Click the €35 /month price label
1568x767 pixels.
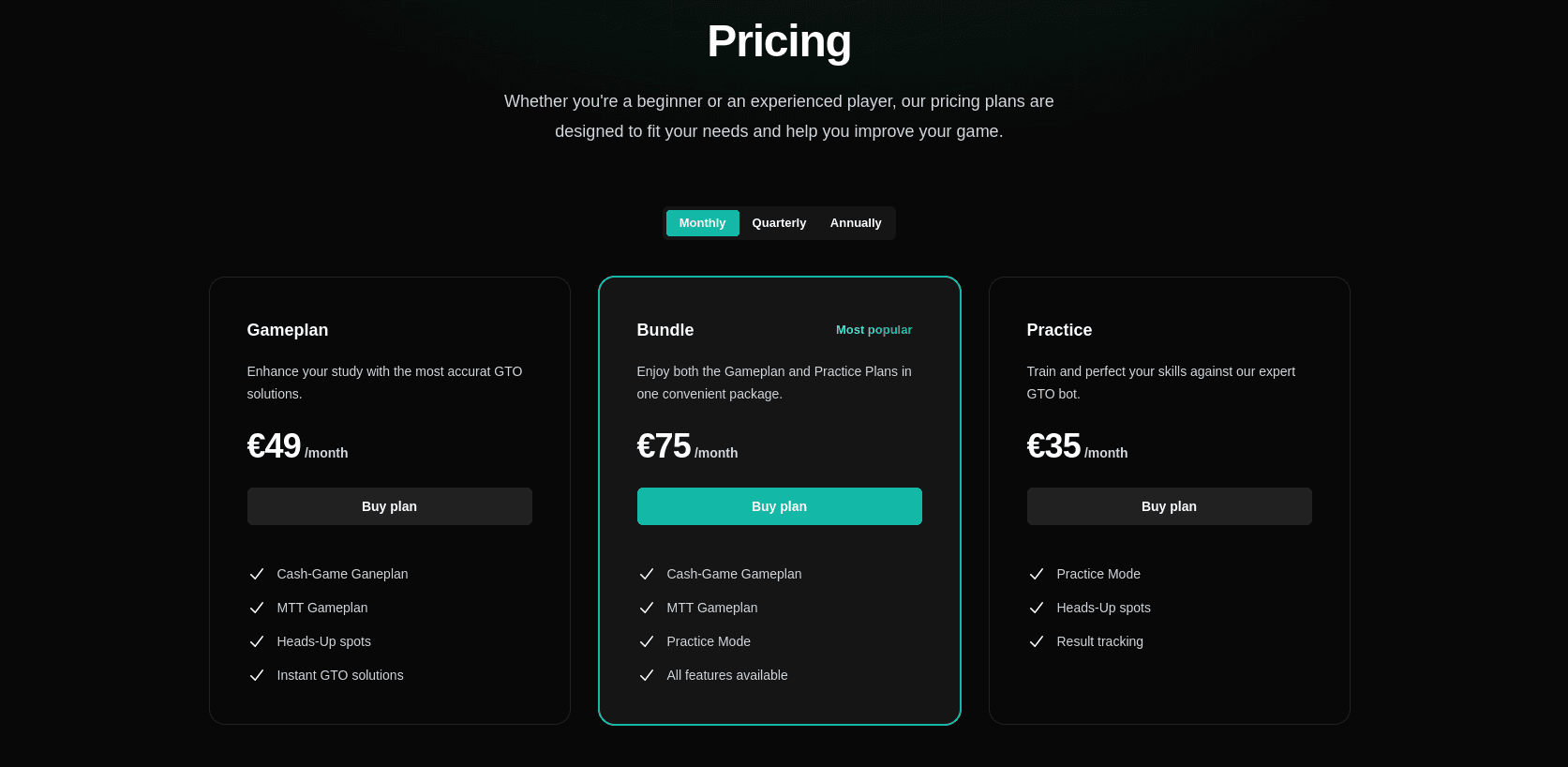(x=1077, y=446)
